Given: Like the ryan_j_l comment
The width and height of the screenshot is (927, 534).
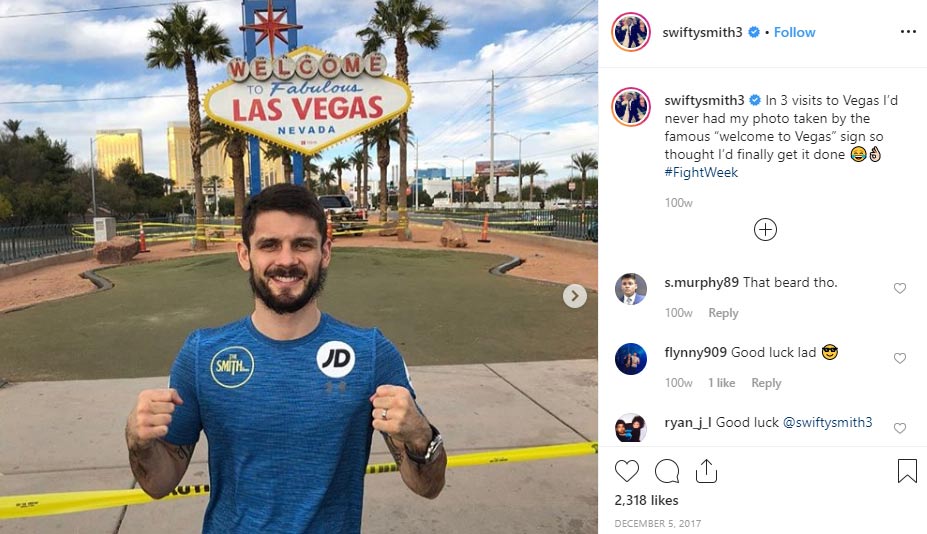Looking at the screenshot, I should click(900, 428).
